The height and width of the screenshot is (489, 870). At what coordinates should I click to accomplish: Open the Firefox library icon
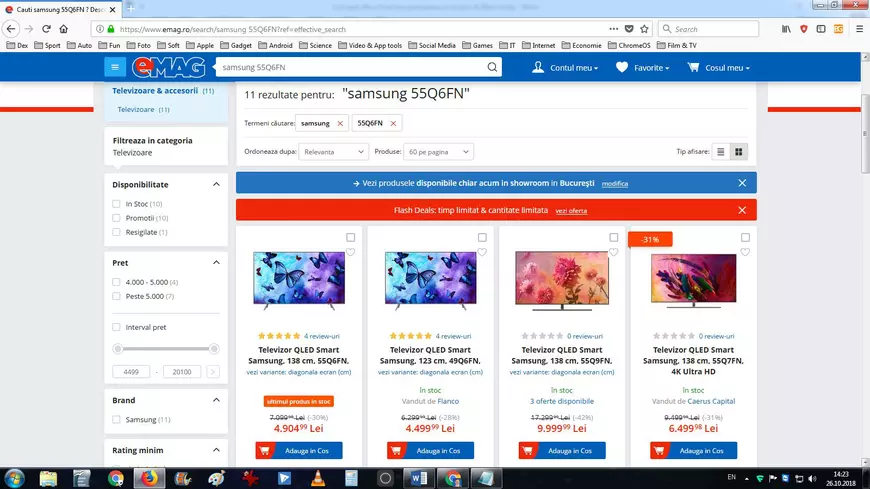pos(786,29)
